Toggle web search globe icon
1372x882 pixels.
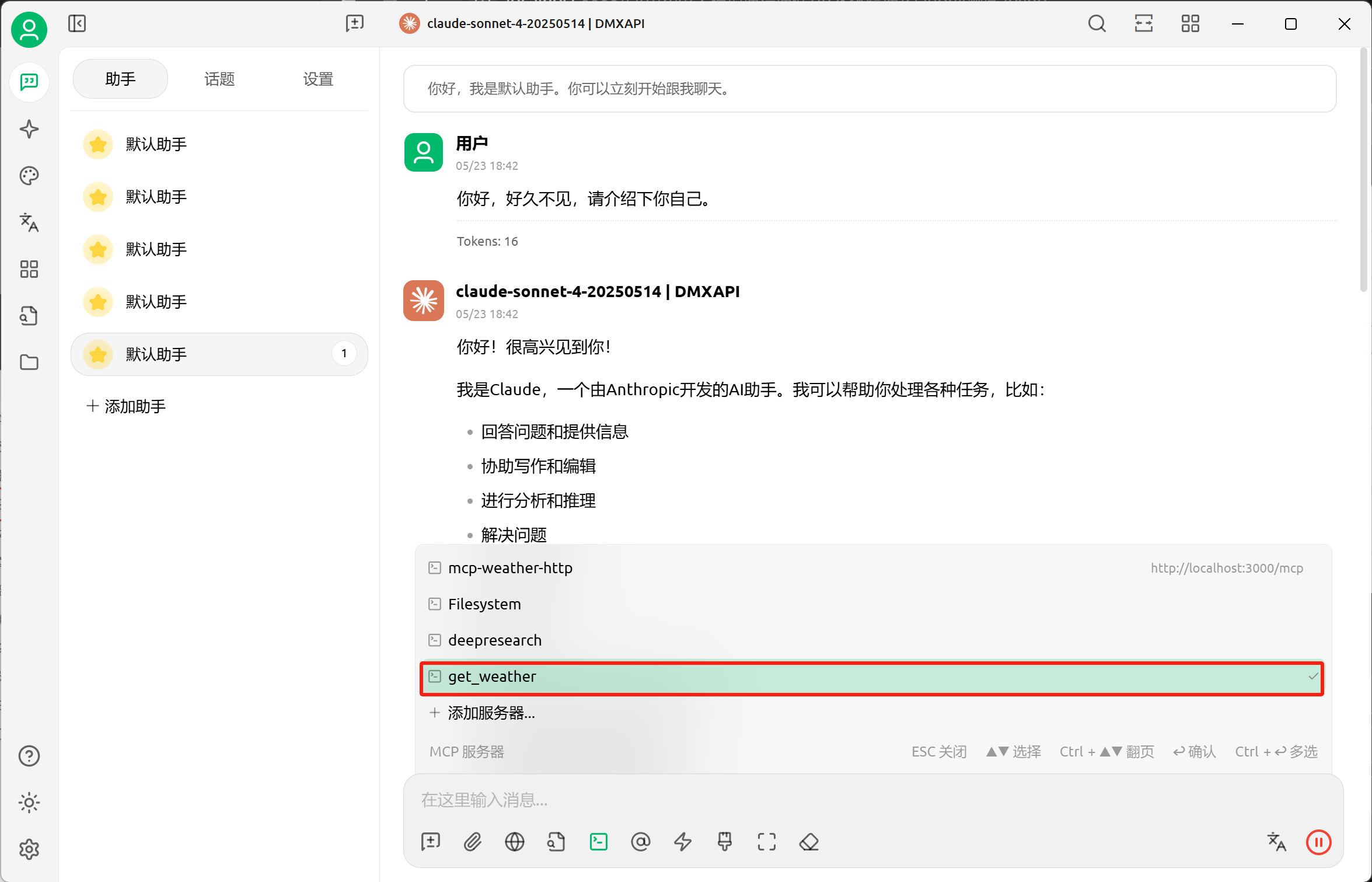[515, 842]
